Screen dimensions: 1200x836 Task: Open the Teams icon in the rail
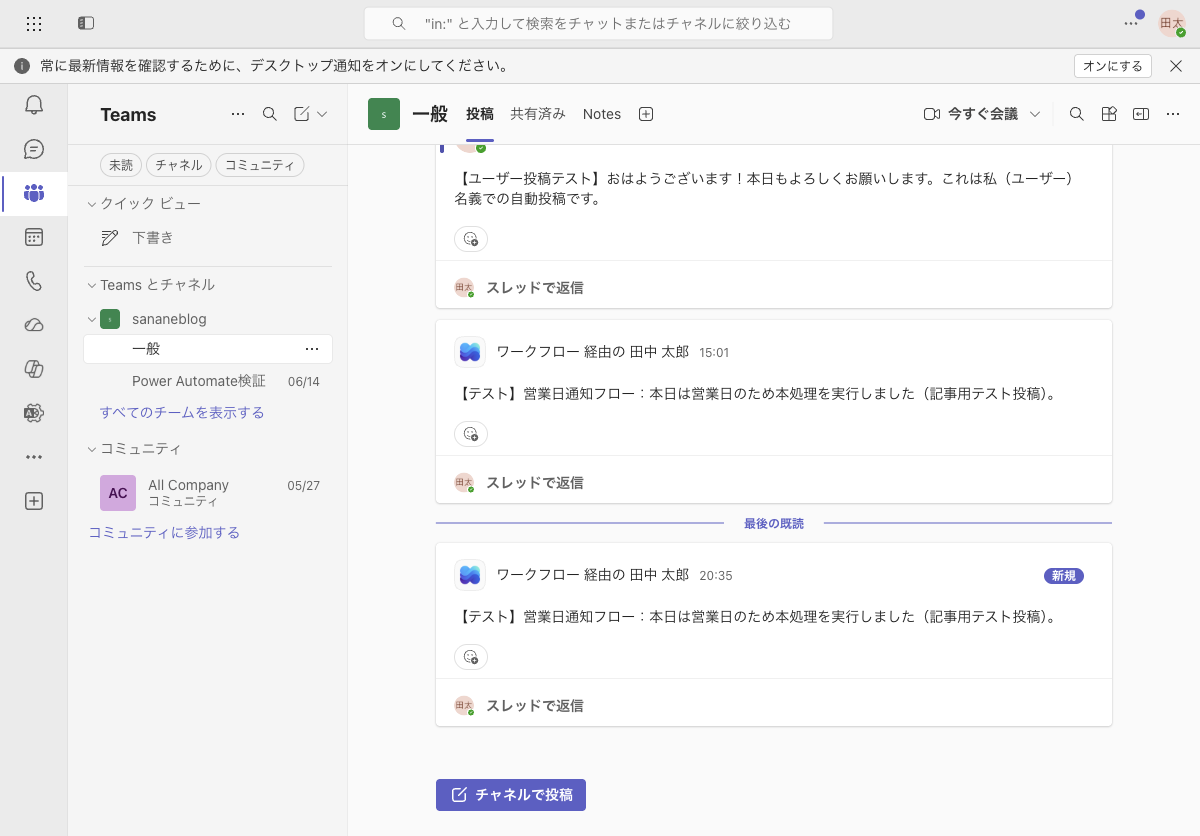[x=34, y=193]
